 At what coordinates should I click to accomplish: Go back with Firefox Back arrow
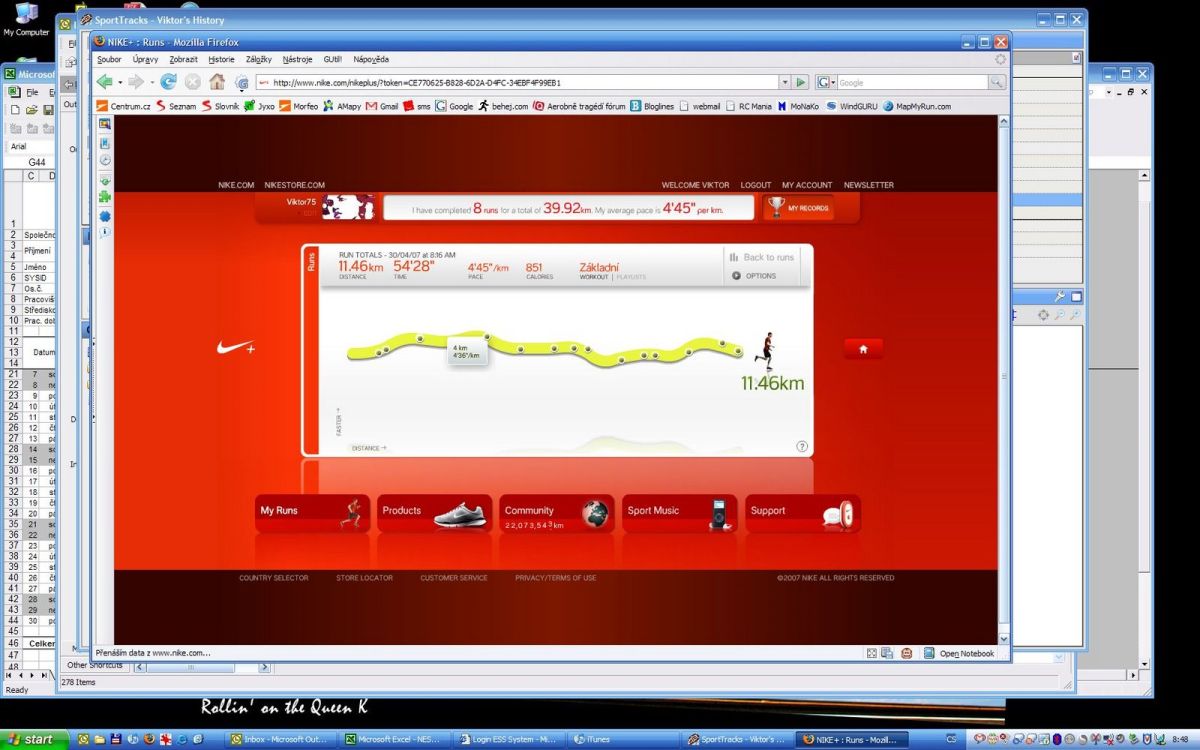[105, 82]
